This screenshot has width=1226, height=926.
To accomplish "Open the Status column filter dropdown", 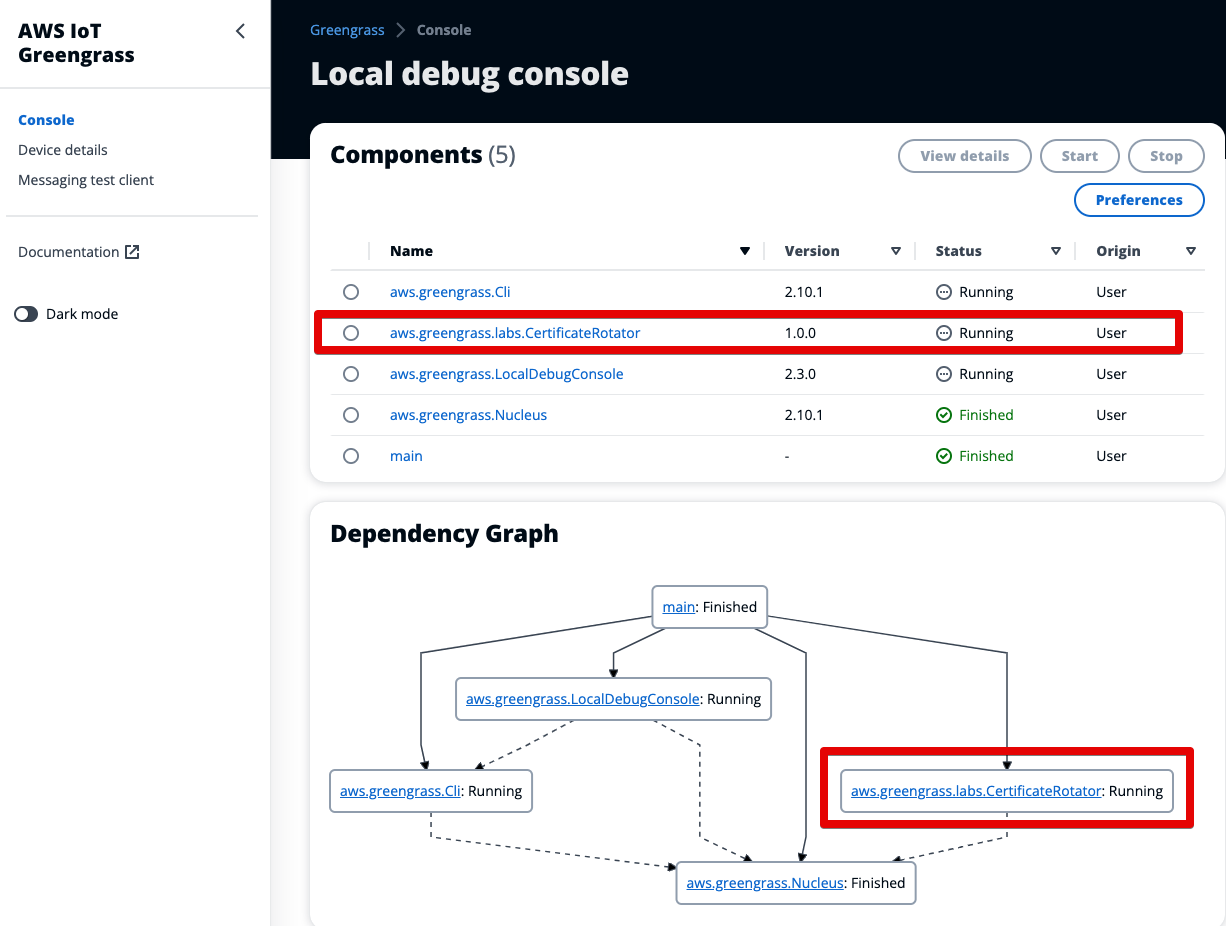I will [1056, 251].
